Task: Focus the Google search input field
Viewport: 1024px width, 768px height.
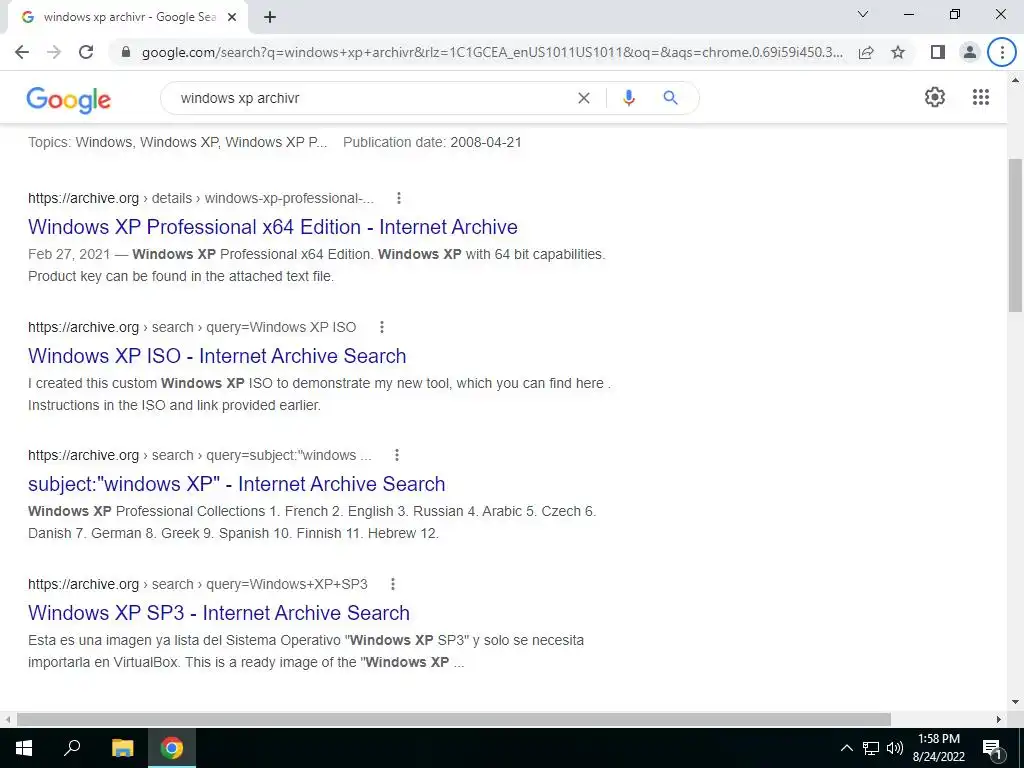Action: pyautogui.click(x=372, y=98)
